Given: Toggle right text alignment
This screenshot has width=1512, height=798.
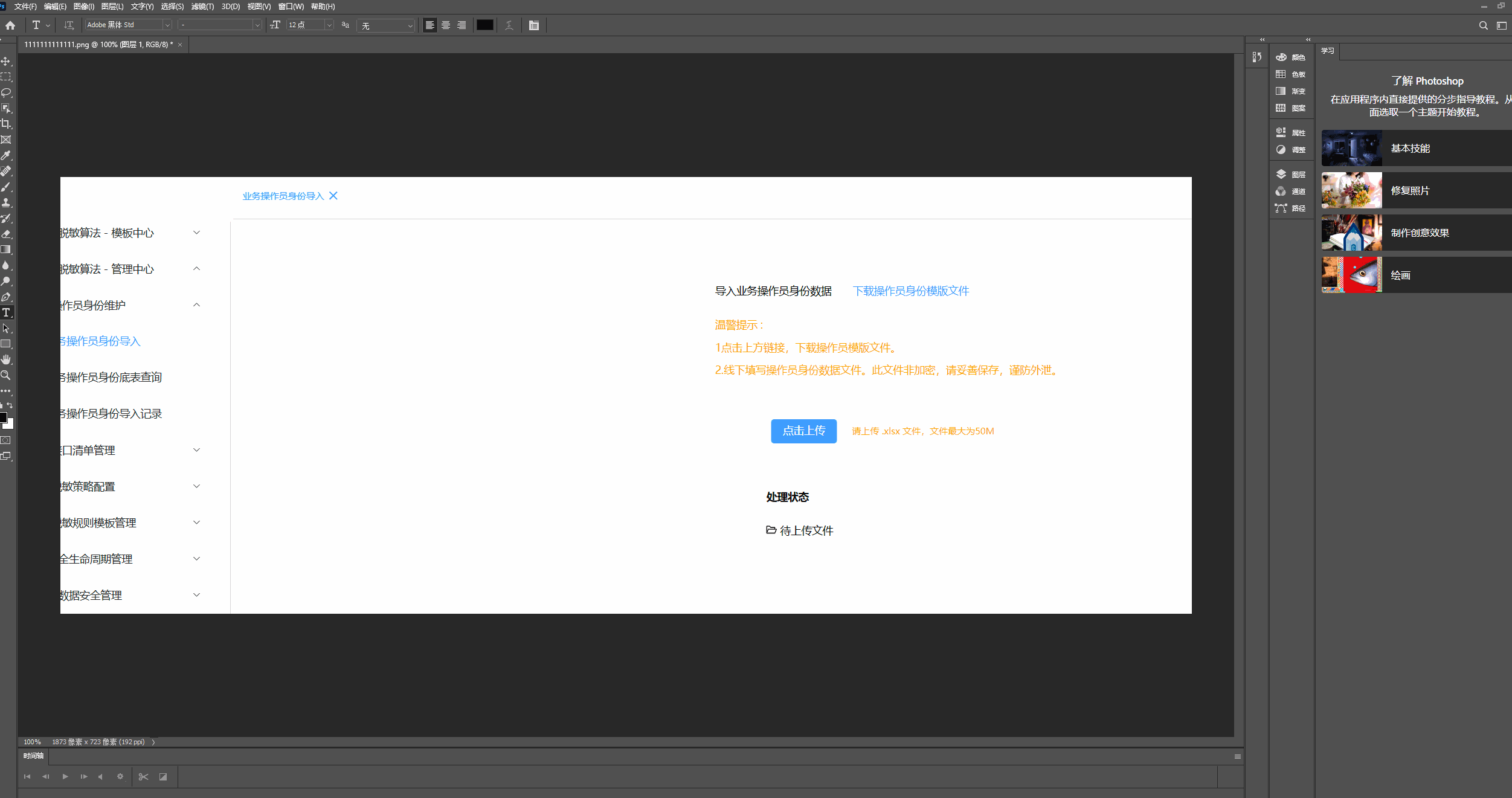Looking at the screenshot, I should point(462,25).
